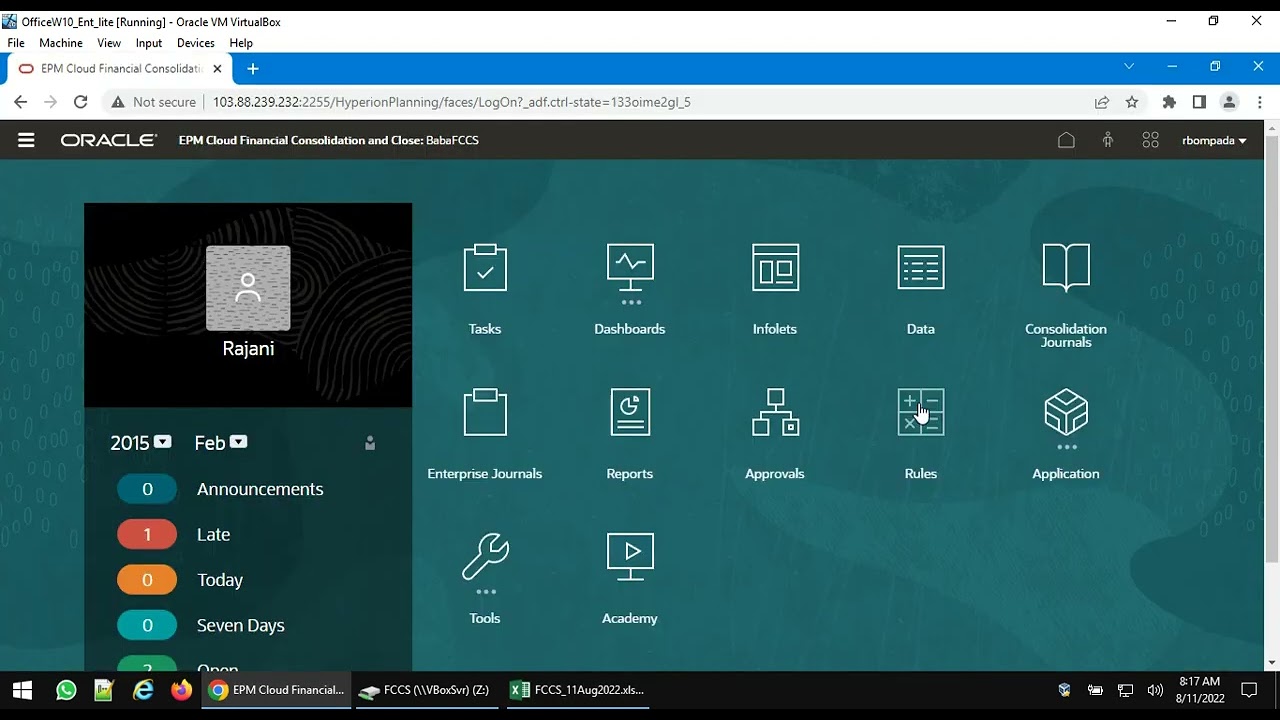Open the flow/cluster navigation grid icon
This screenshot has width=1280, height=720.
pos(1150,140)
